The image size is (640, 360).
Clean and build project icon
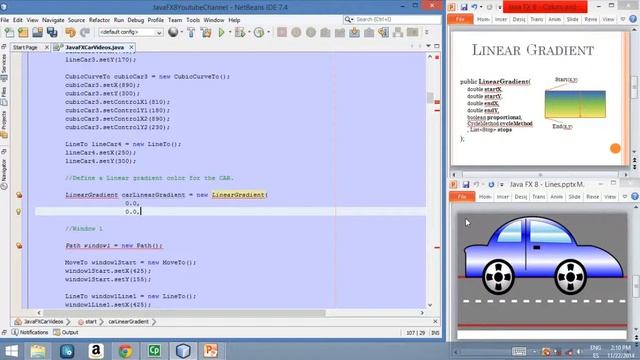point(206,32)
